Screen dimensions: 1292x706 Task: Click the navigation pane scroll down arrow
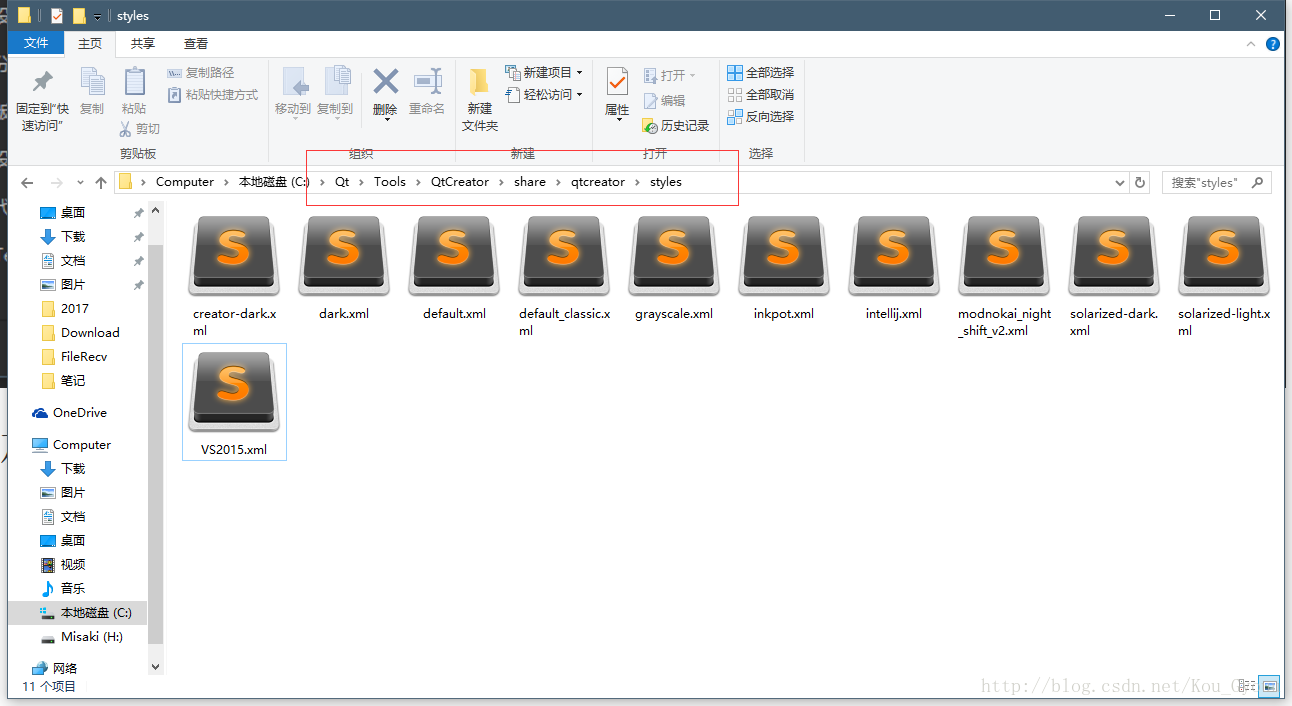click(155, 666)
